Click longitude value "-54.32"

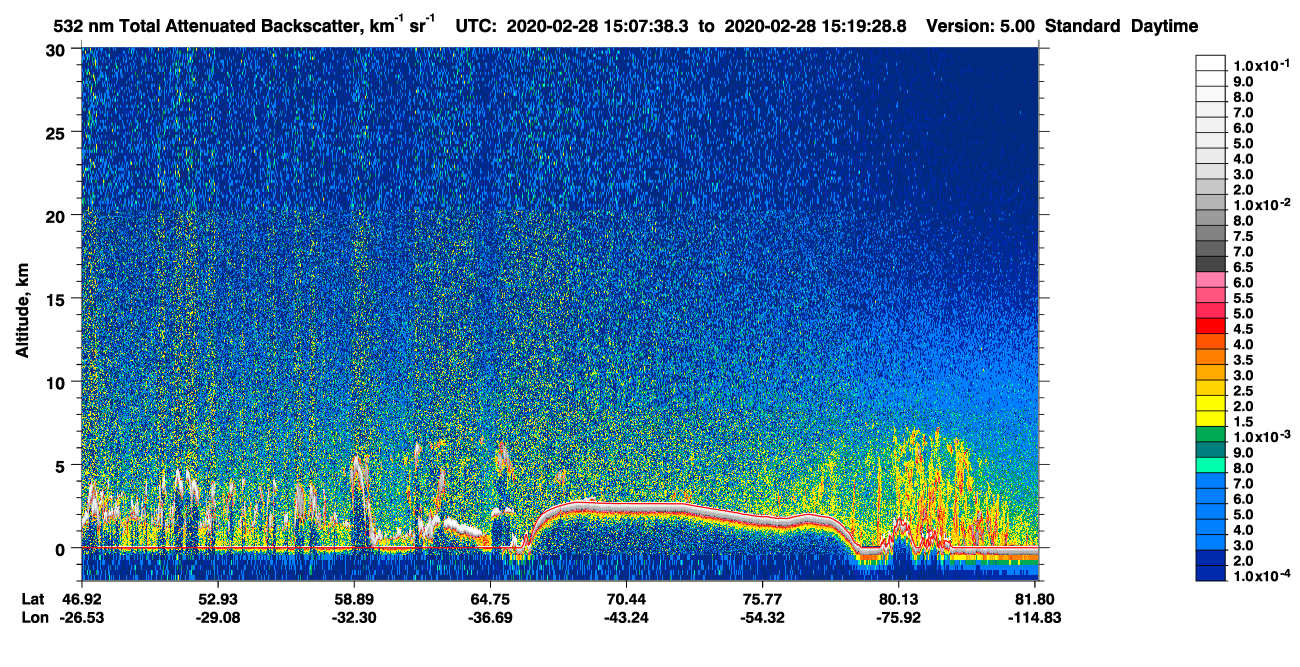pyautogui.click(x=762, y=617)
